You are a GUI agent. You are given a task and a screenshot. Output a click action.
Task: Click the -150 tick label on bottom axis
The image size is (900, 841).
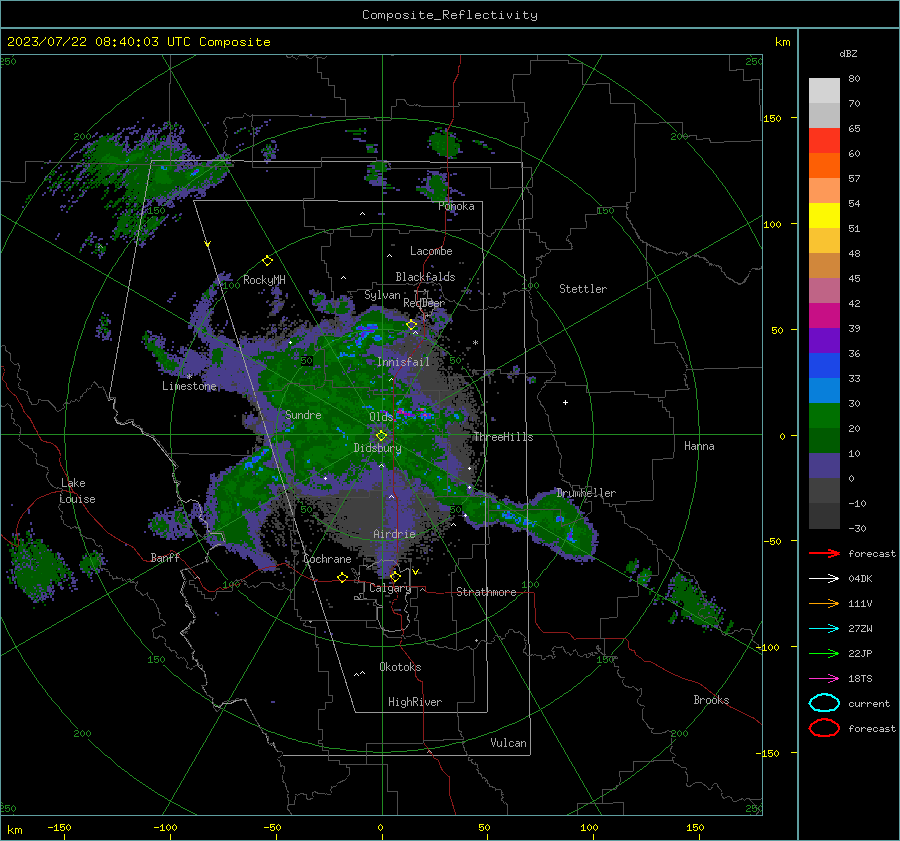[x=59, y=827]
